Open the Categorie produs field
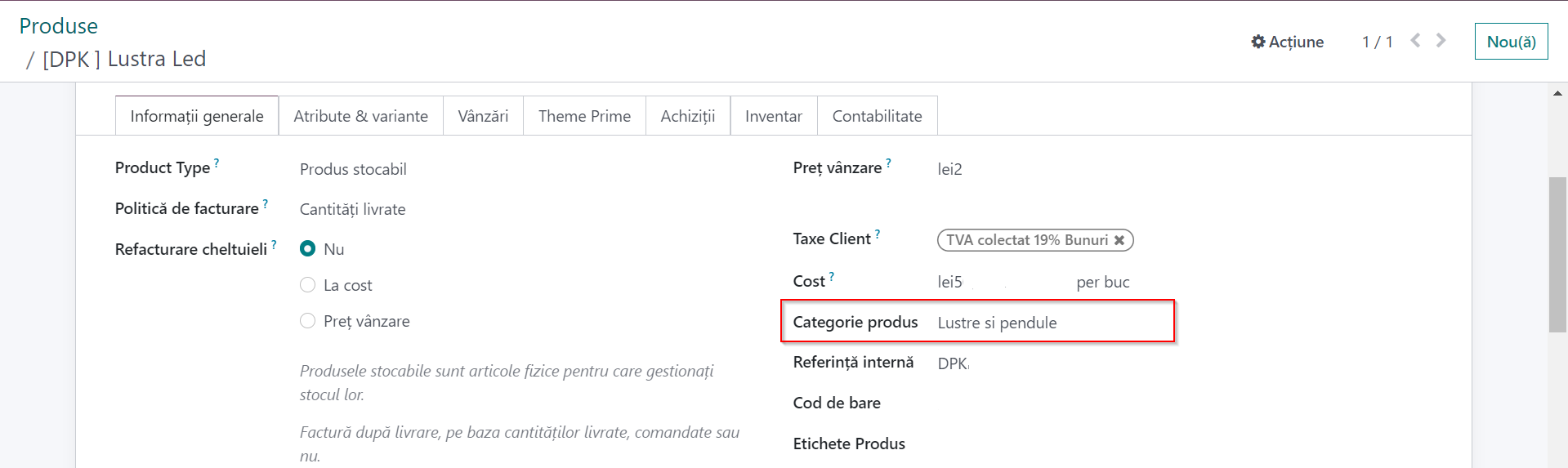The height and width of the screenshot is (468, 1568). tap(997, 323)
